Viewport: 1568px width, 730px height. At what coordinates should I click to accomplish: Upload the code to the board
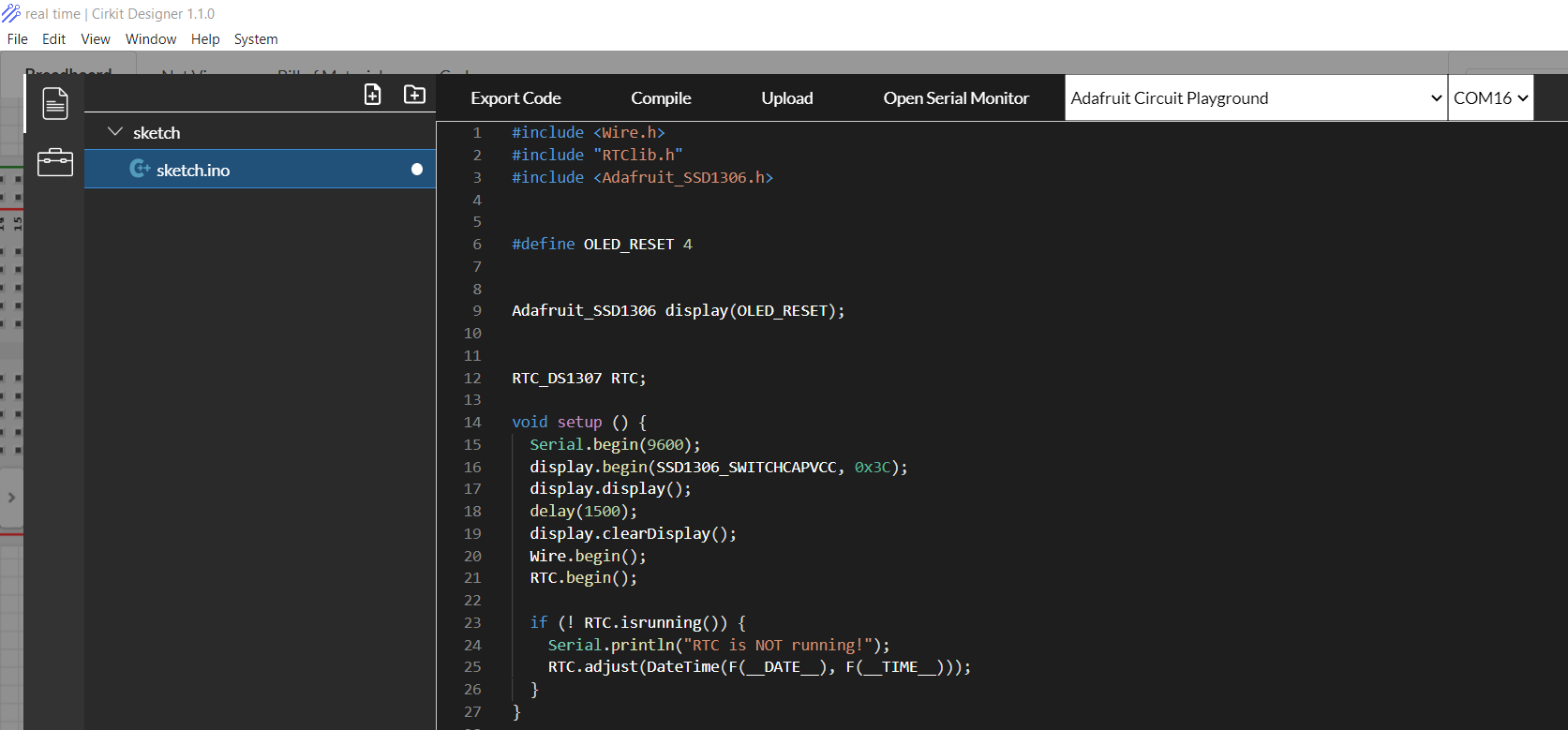pos(786,98)
